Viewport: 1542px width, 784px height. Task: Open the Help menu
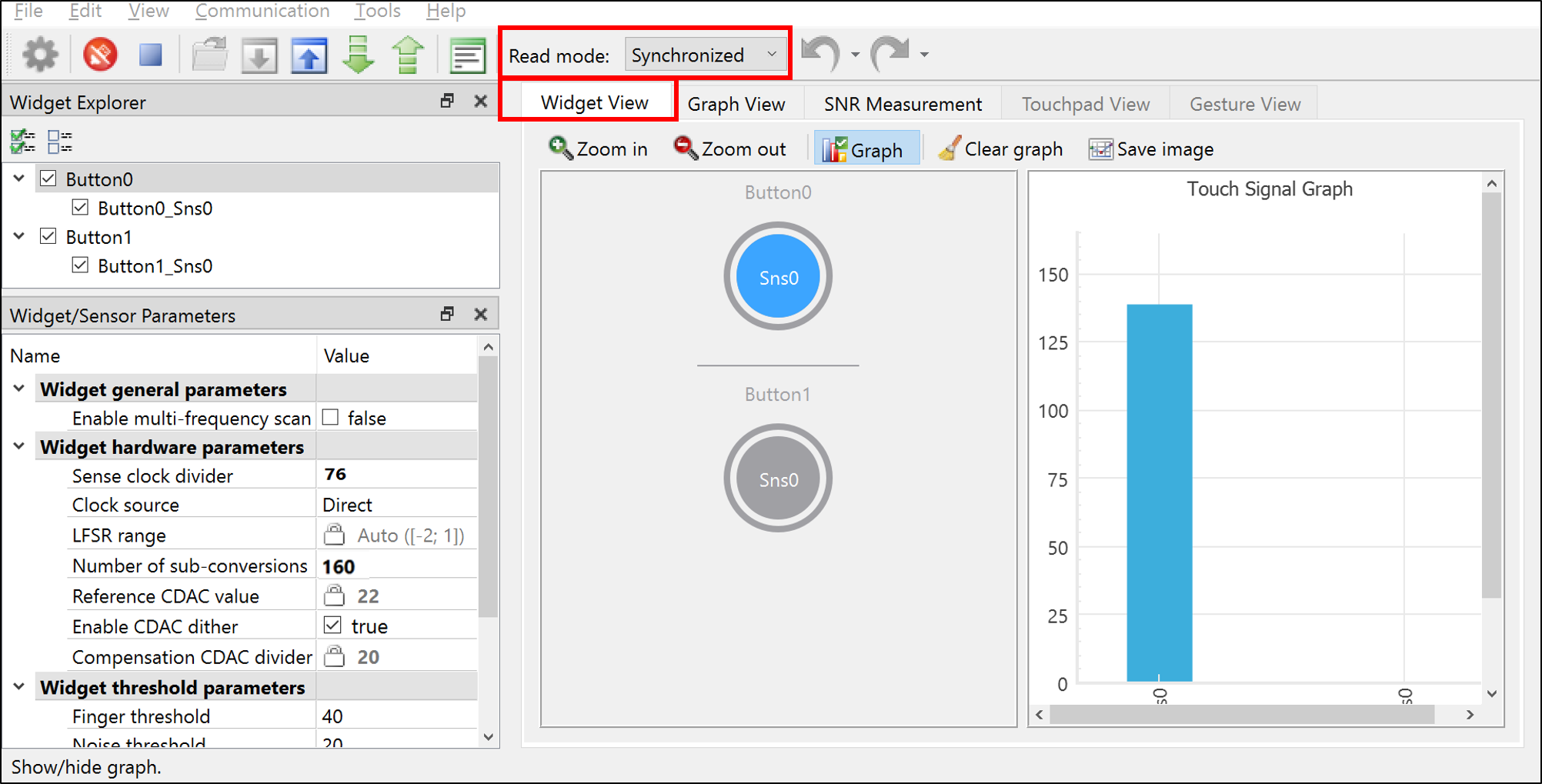[446, 11]
